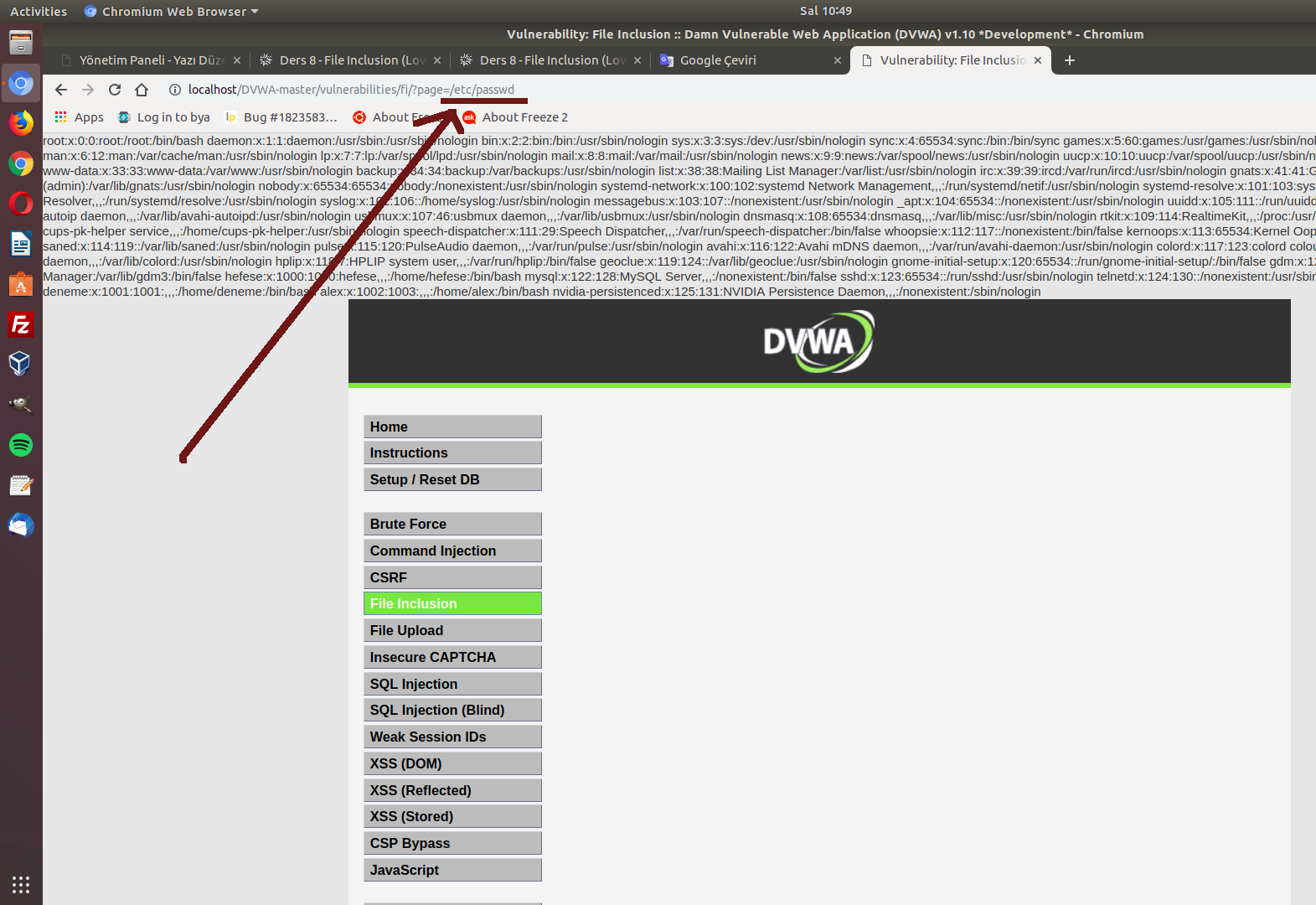Open the XSS (Stored) page
The height and width of the screenshot is (905, 1316).
452,816
